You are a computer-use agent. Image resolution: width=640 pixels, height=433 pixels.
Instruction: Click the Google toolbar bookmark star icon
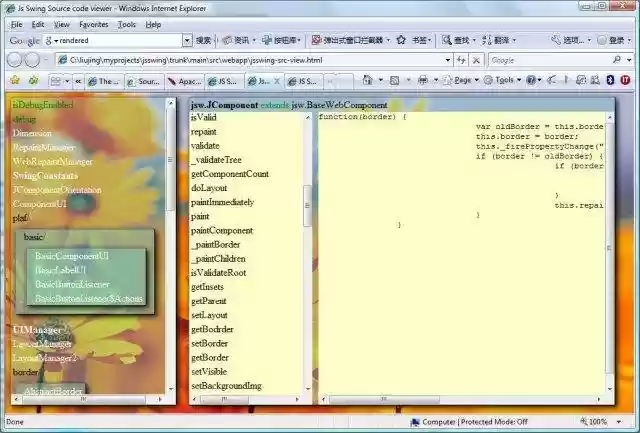(x=401, y=40)
